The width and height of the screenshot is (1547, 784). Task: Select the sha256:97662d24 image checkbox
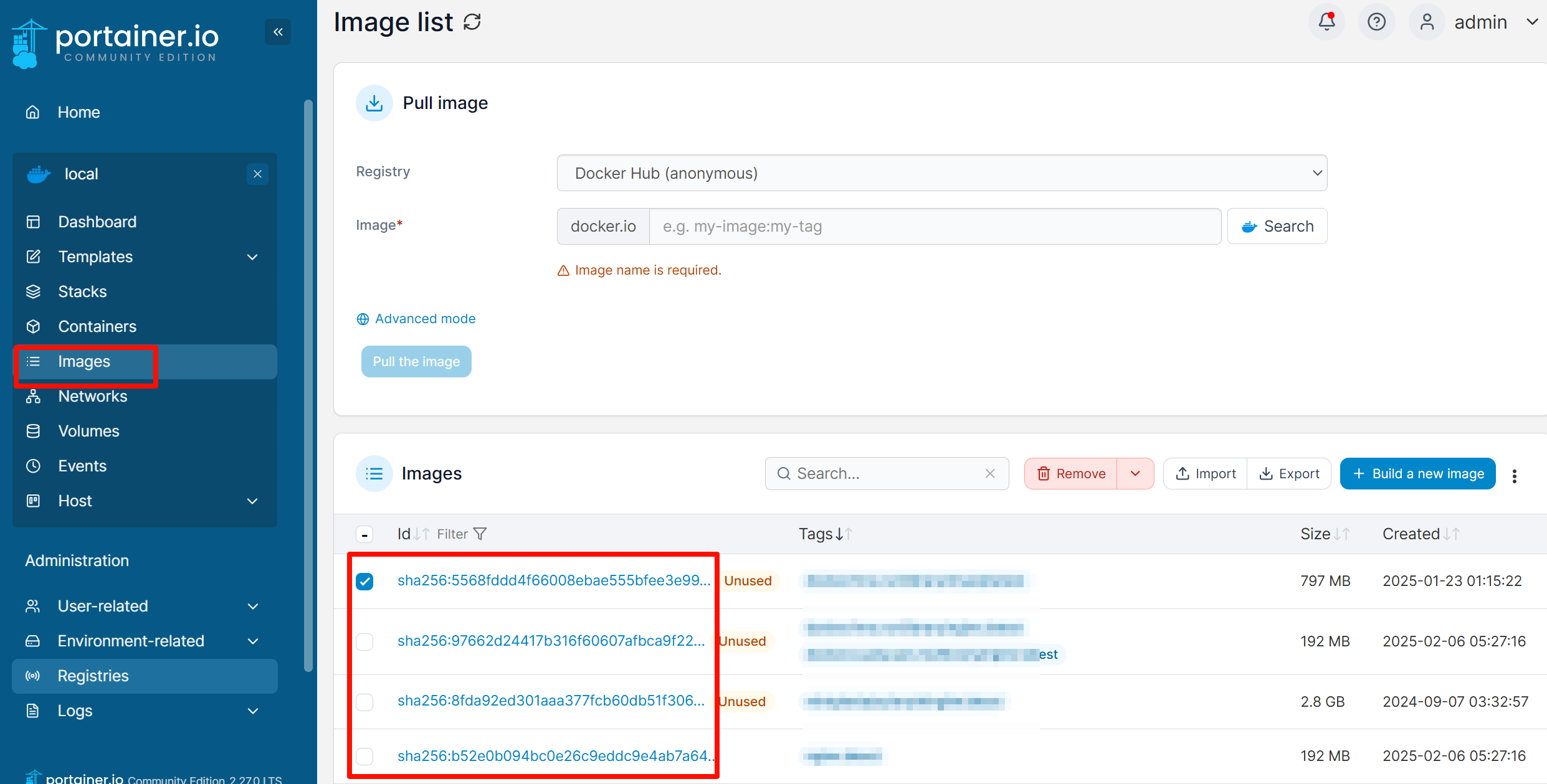[364, 641]
